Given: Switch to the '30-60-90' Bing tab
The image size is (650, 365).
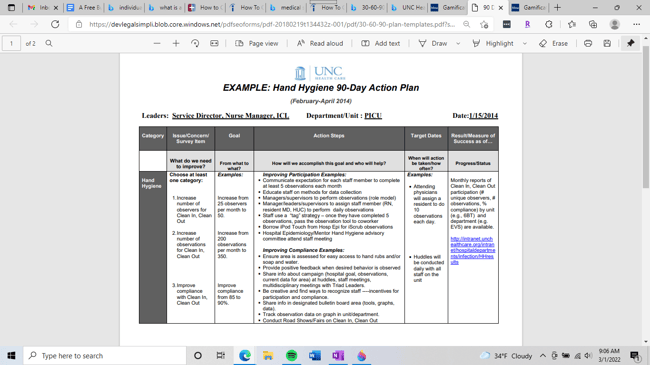Looking at the screenshot, I should pyautogui.click(x=367, y=7).
